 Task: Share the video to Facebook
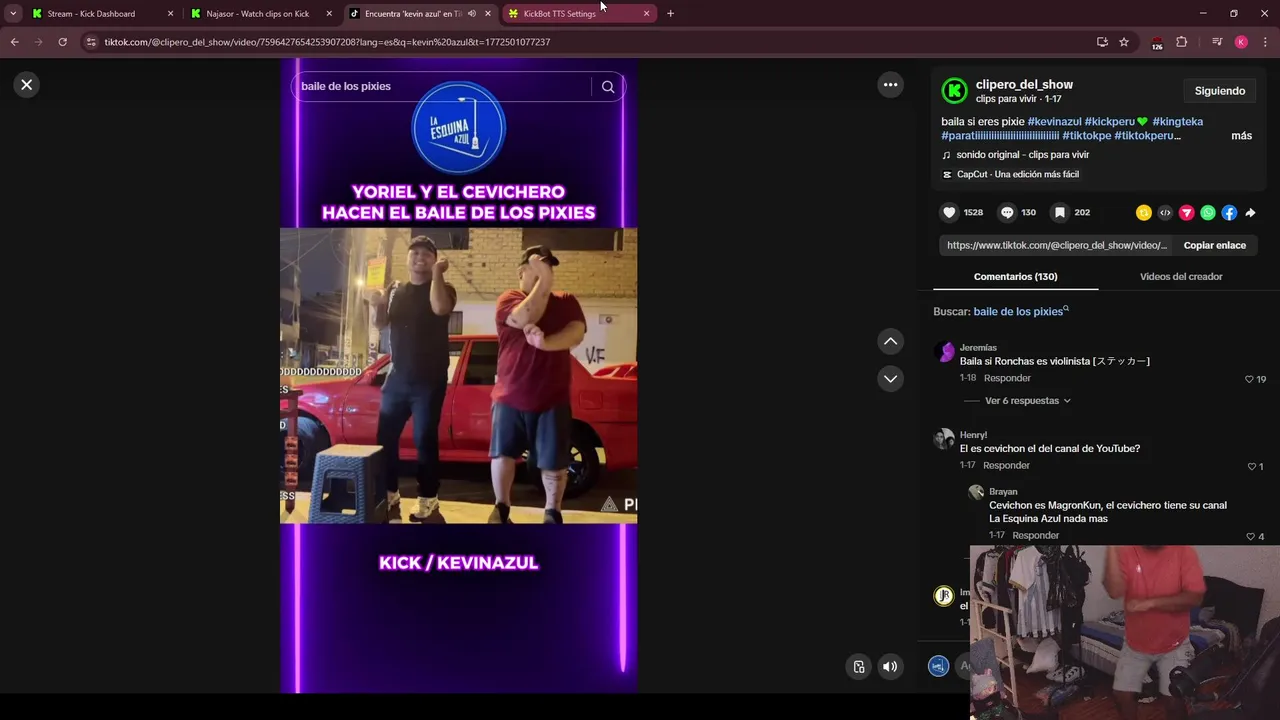(x=1229, y=213)
